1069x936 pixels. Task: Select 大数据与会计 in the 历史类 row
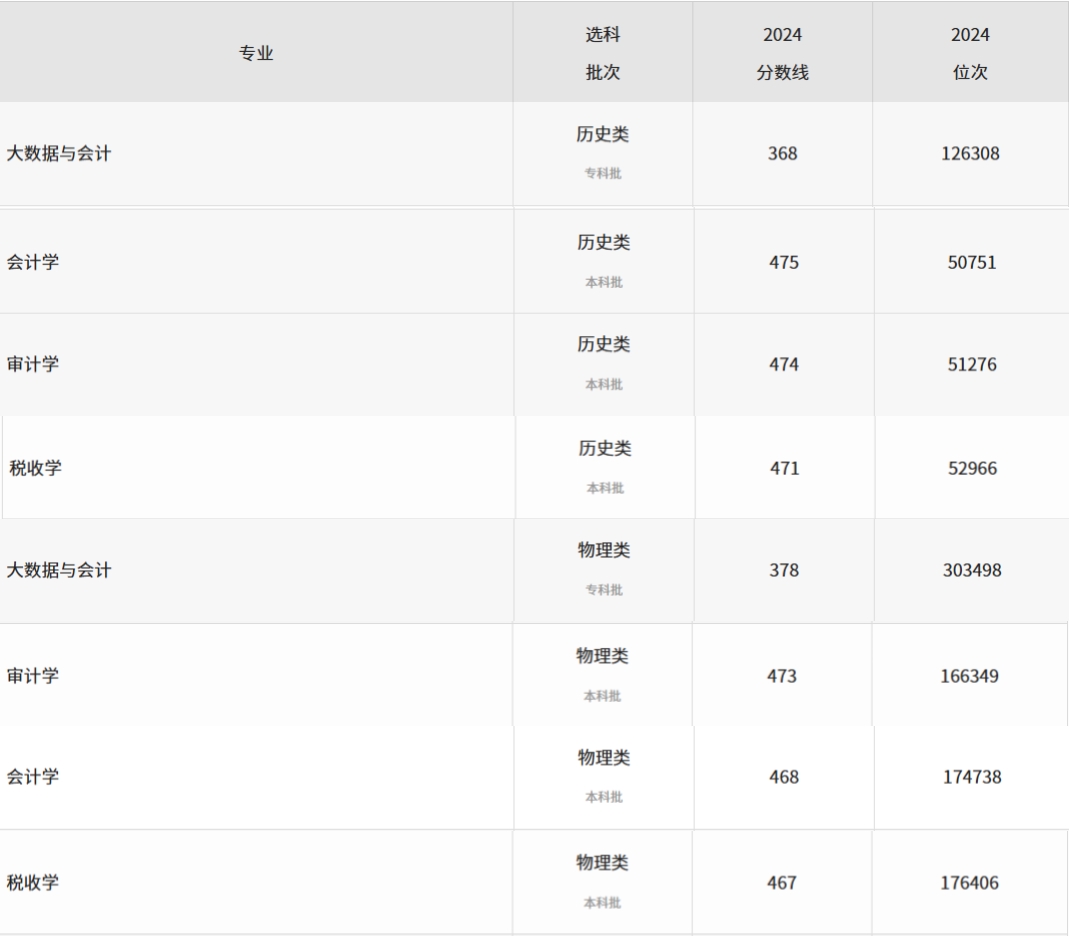point(59,153)
